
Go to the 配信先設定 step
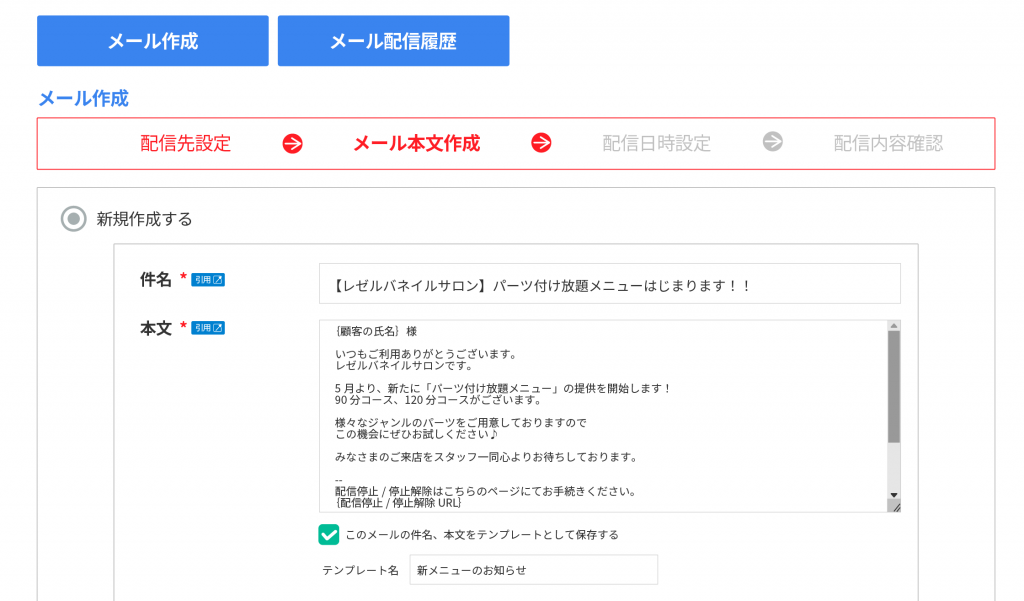click(186, 143)
